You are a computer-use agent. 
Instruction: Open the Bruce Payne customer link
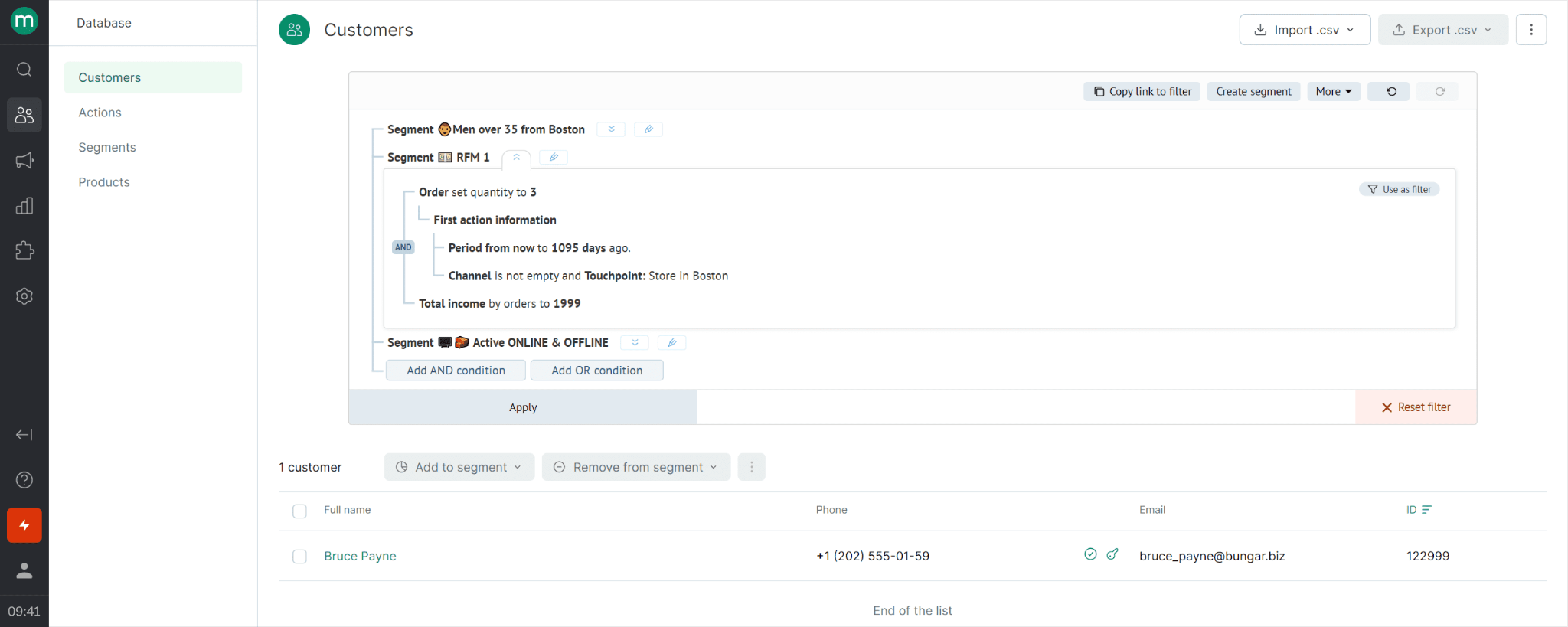point(360,556)
